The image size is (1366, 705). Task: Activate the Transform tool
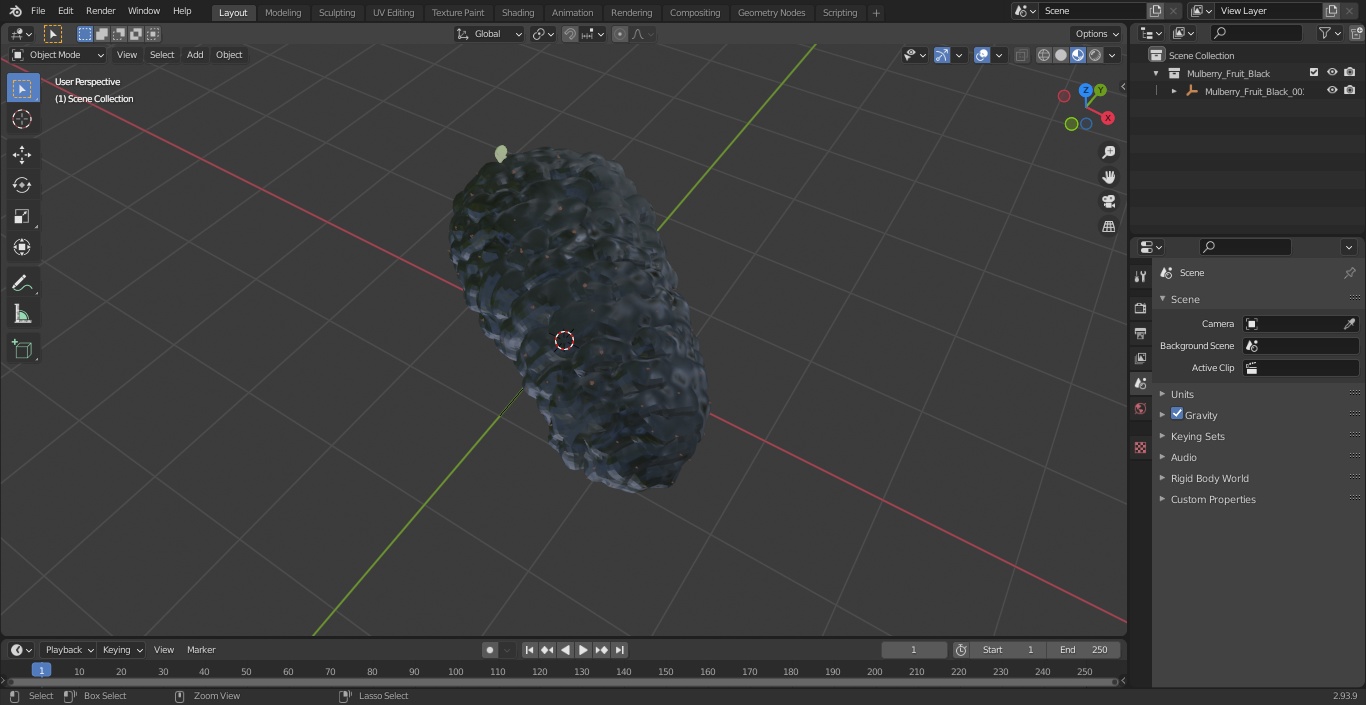coord(22,247)
